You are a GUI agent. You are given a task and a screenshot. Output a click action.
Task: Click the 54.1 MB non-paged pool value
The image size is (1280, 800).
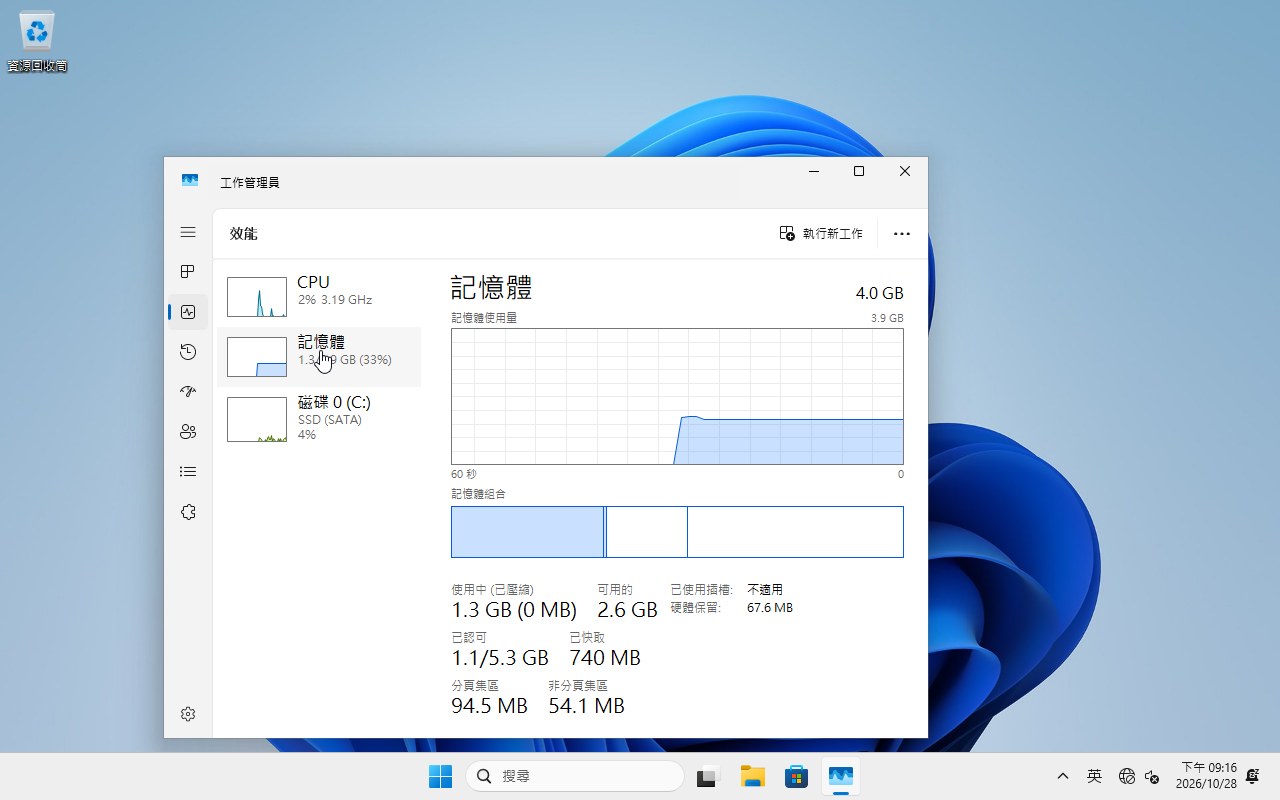[586, 706]
